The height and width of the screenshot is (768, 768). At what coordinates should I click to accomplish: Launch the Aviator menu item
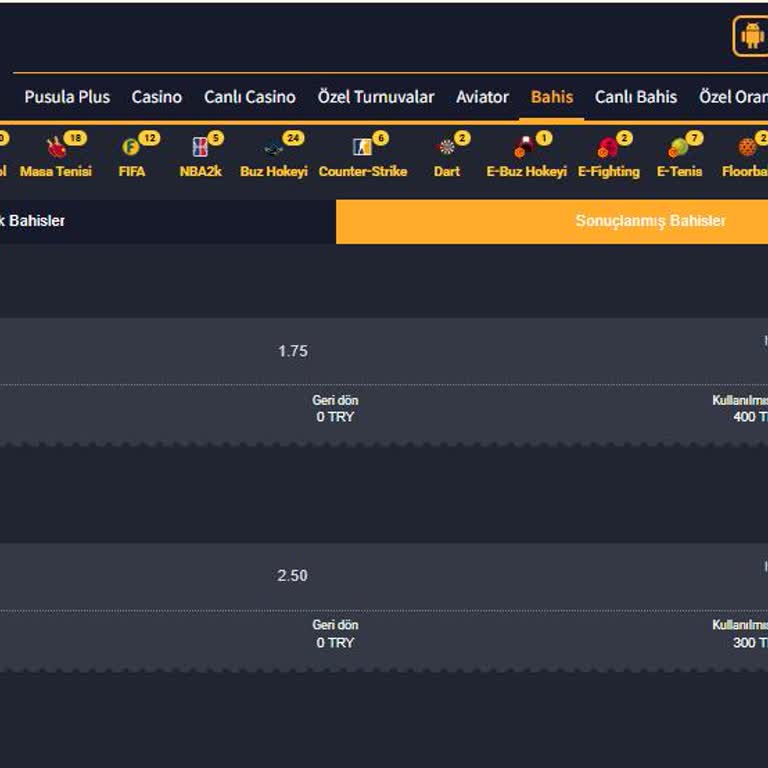pyautogui.click(x=482, y=97)
